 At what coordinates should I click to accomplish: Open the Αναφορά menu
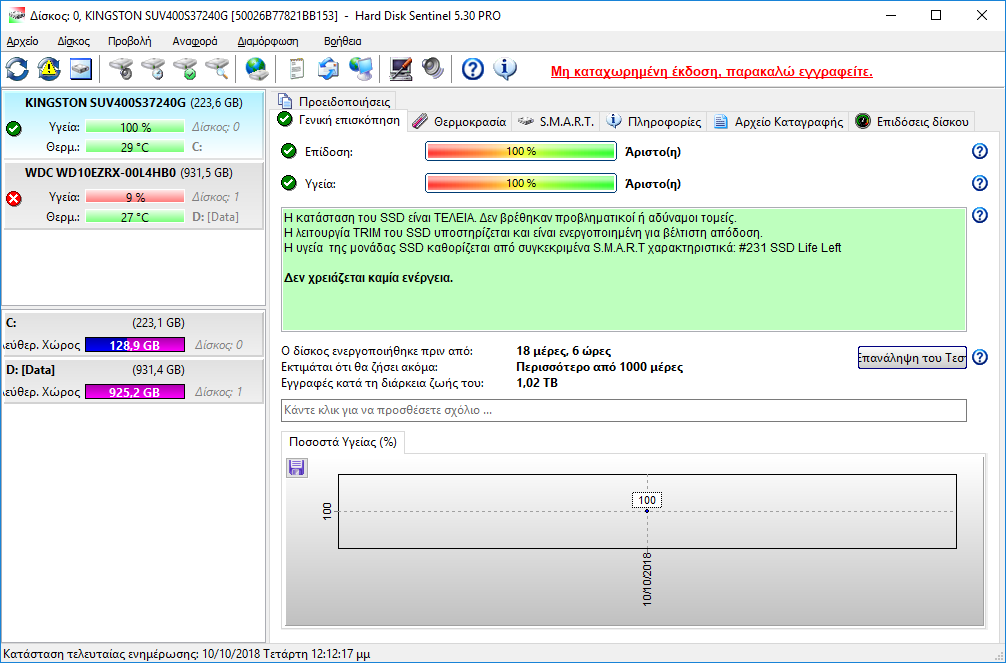(x=194, y=41)
